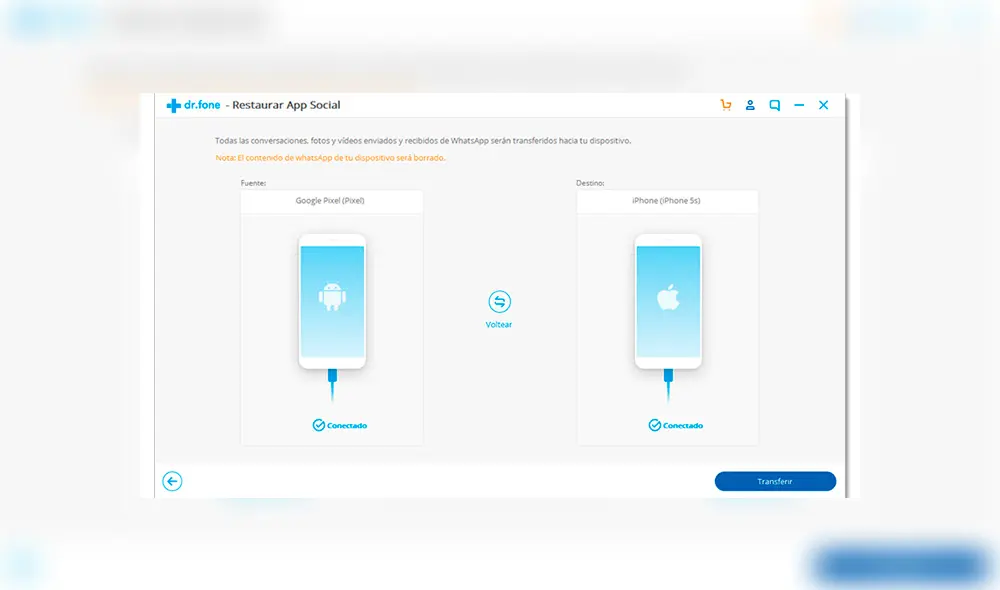
Task: Click the user account profile icon
Action: click(750, 105)
